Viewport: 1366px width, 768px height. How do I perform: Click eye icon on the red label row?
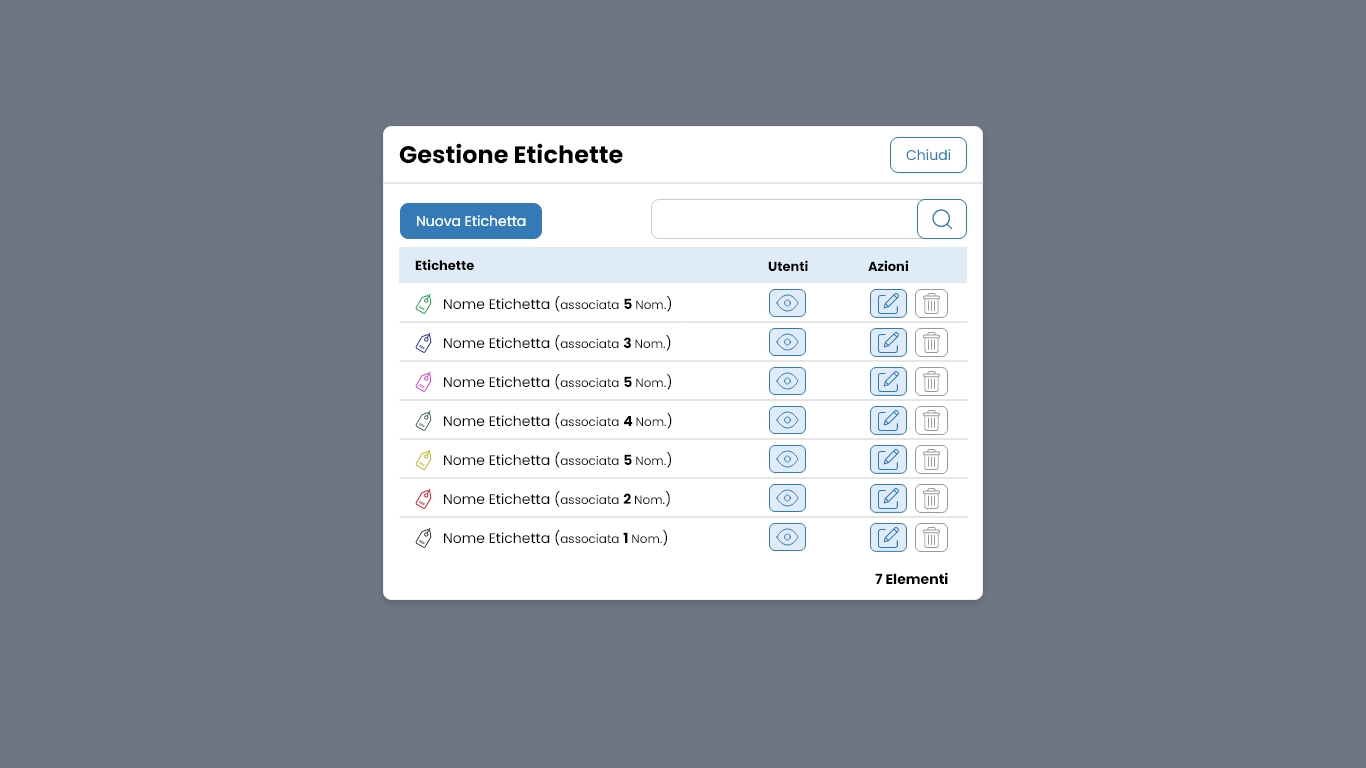pyautogui.click(x=787, y=498)
